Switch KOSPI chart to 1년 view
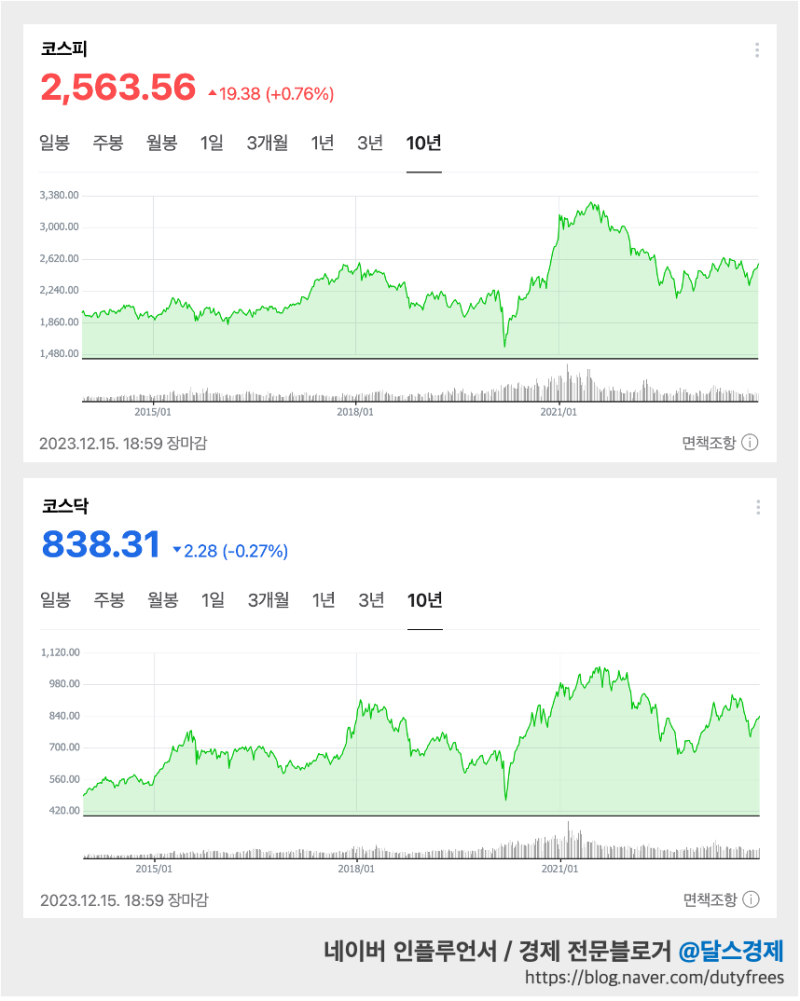This screenshot has width=800, height=1001. pyautogui.click(x=322, y=143)
